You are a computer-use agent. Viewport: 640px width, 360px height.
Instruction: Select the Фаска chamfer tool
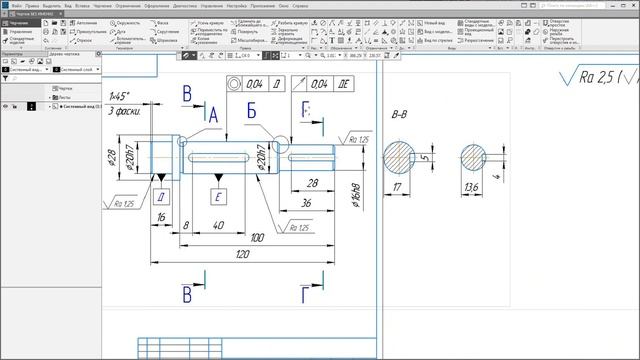click(x=159, y=23)
